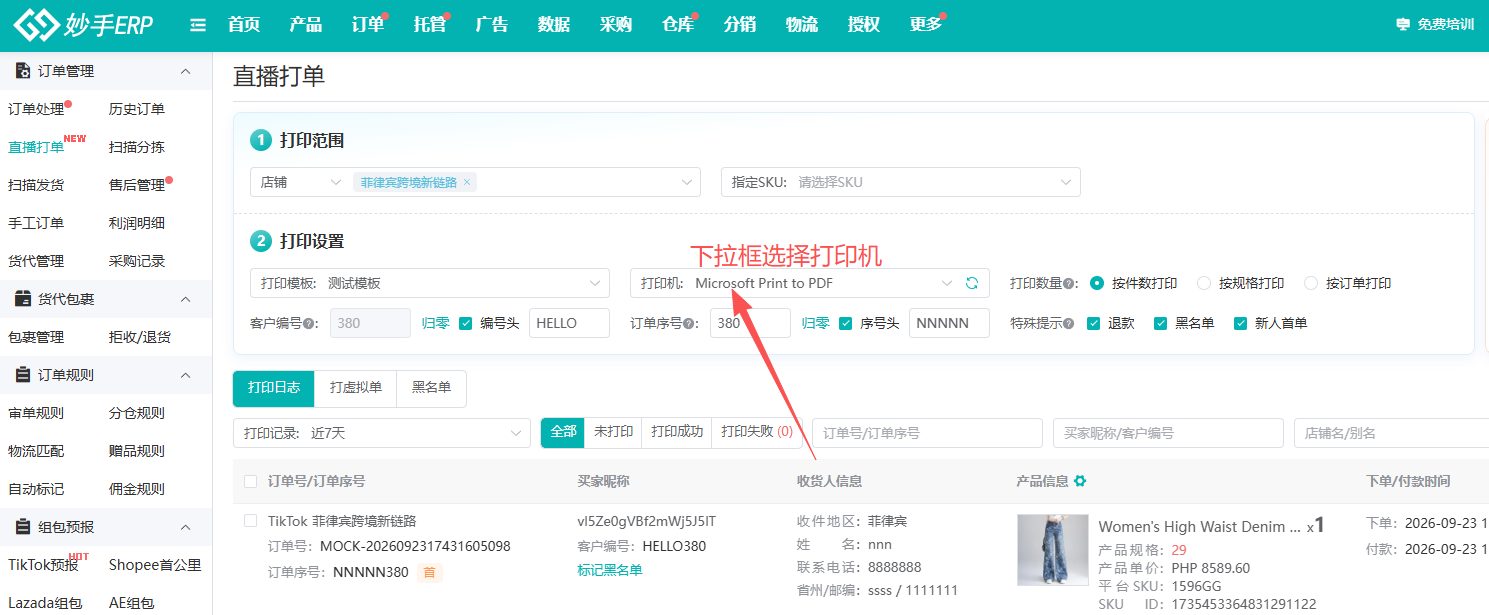
Task: Collapse the 订单管理 sidebar section
Action: click(x=185, y=71)
